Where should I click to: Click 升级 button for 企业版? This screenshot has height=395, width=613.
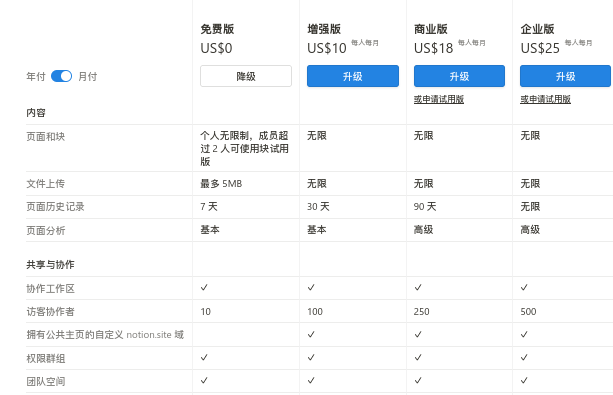click(565, 76)
